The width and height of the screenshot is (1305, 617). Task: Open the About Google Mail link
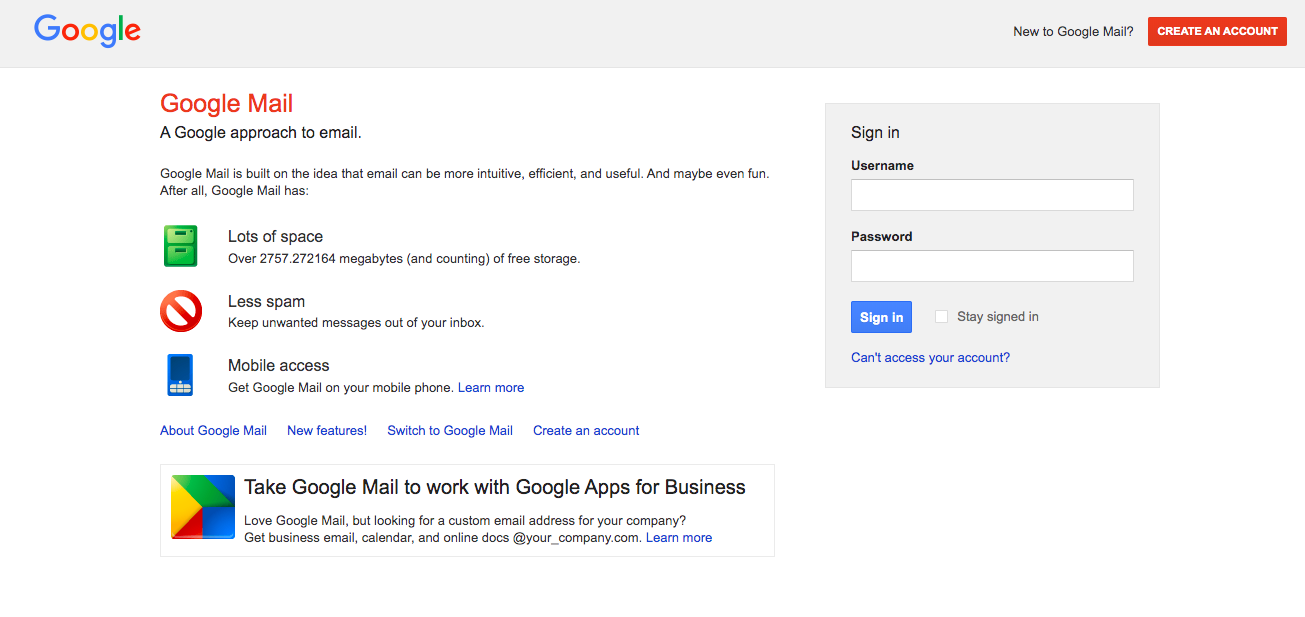click(213, 431)
